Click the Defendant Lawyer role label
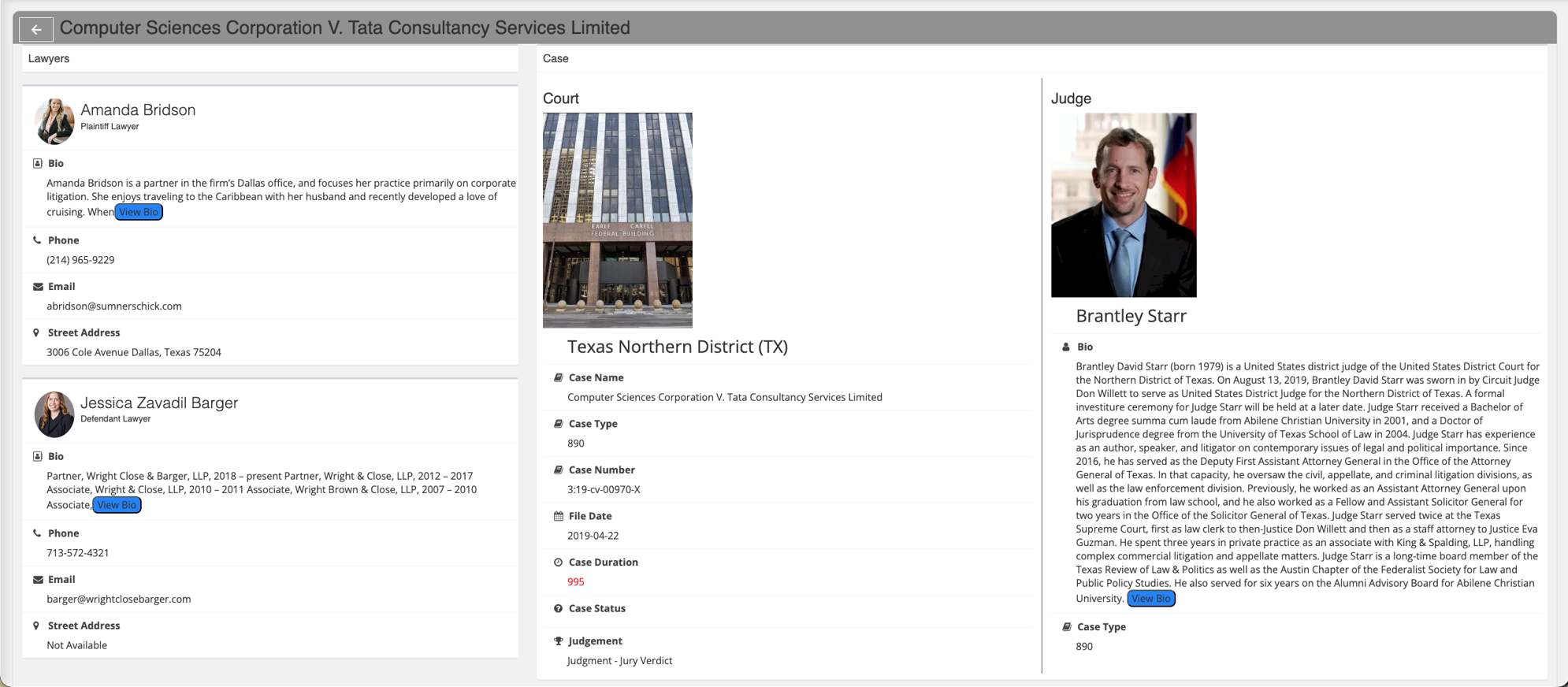 (x=116, y=419)
